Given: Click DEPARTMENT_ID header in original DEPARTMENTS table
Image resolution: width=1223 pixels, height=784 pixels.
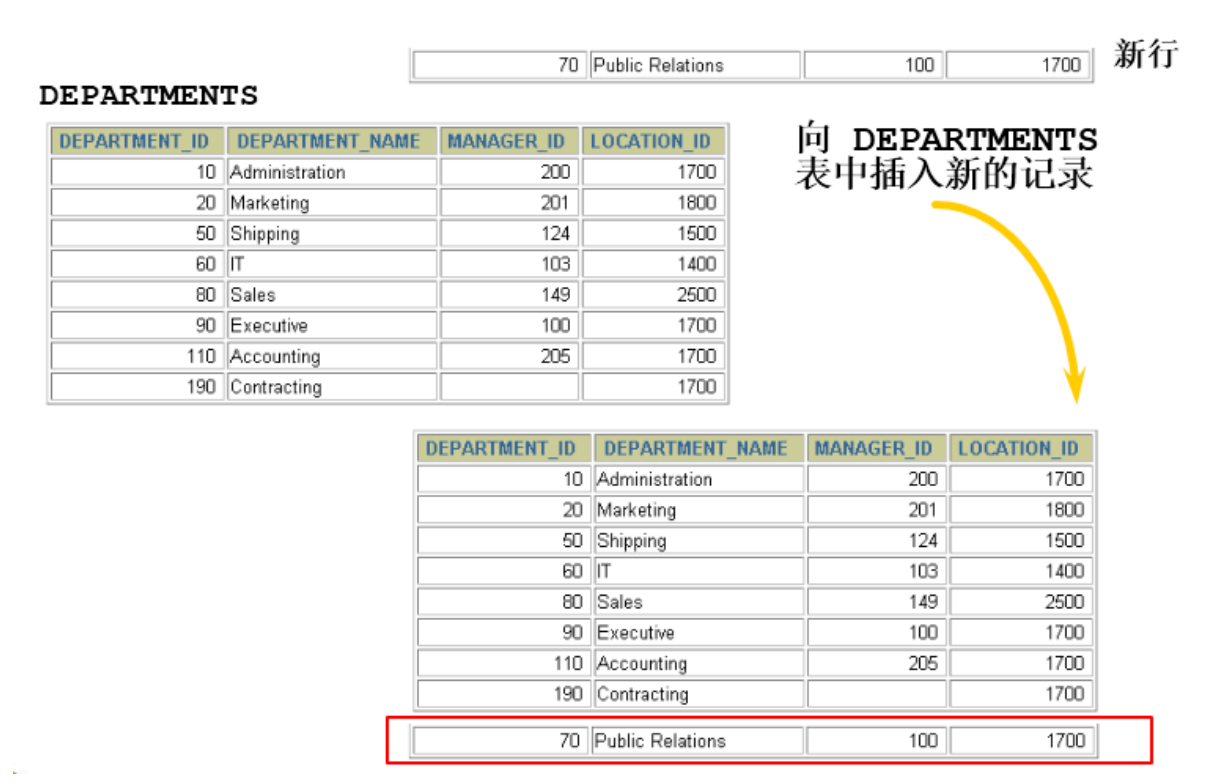Looking at the screenshot, I should pos(137,141).
